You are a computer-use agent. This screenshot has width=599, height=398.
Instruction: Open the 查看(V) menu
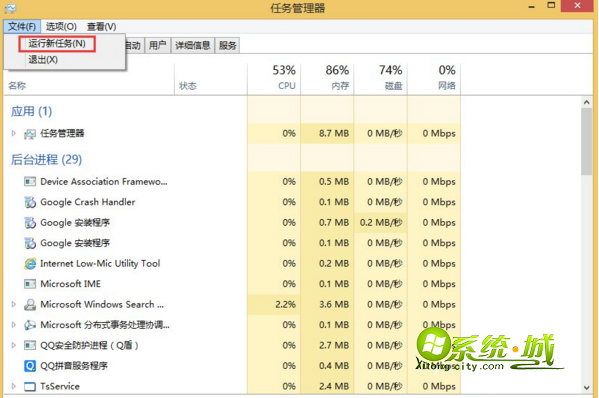click(x=101, y=26)
